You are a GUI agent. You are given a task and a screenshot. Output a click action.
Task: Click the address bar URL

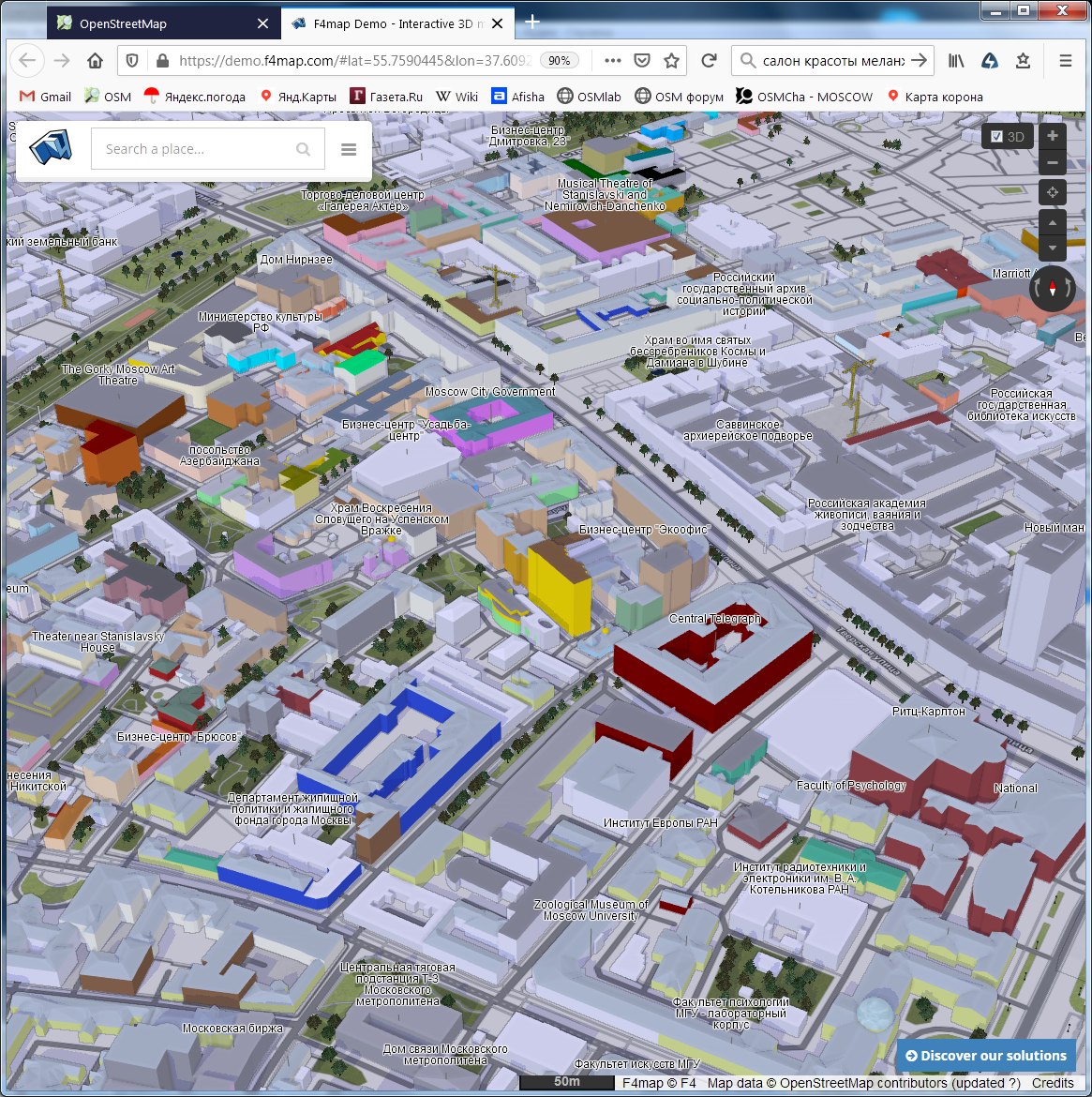pos(354,61)
